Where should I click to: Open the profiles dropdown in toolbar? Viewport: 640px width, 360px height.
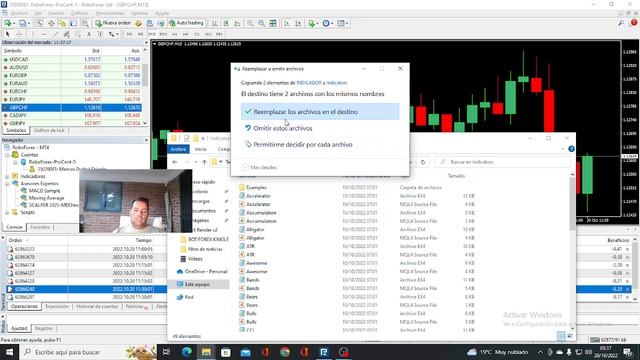pos(24,23)
